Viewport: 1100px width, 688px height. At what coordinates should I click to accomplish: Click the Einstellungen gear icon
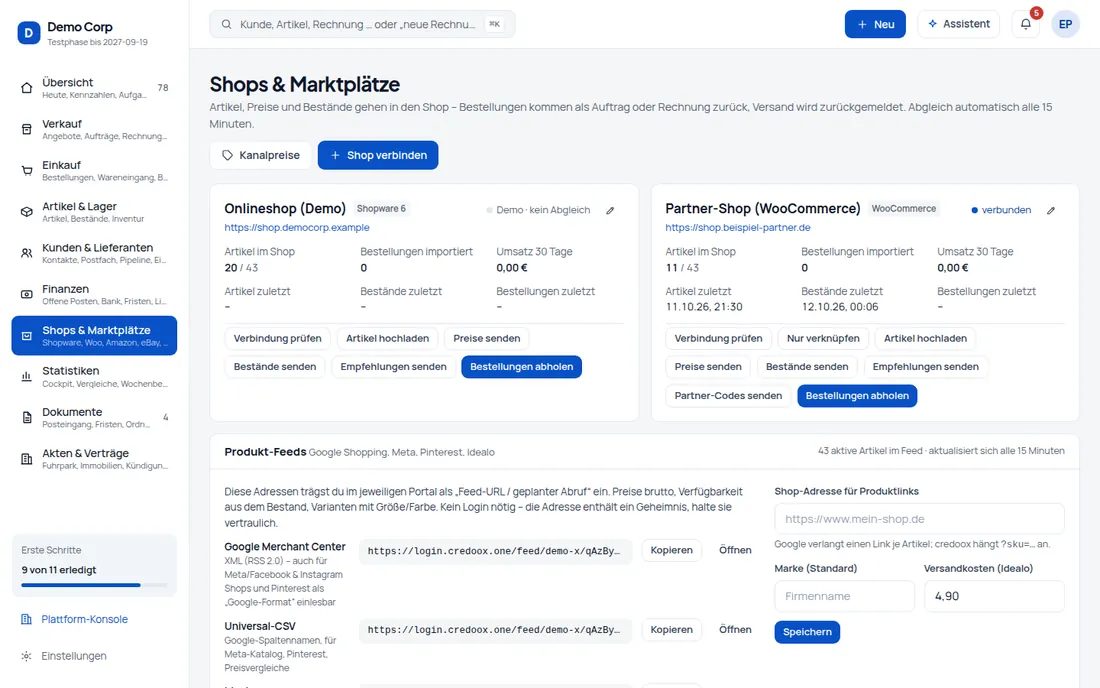(27, 656)
